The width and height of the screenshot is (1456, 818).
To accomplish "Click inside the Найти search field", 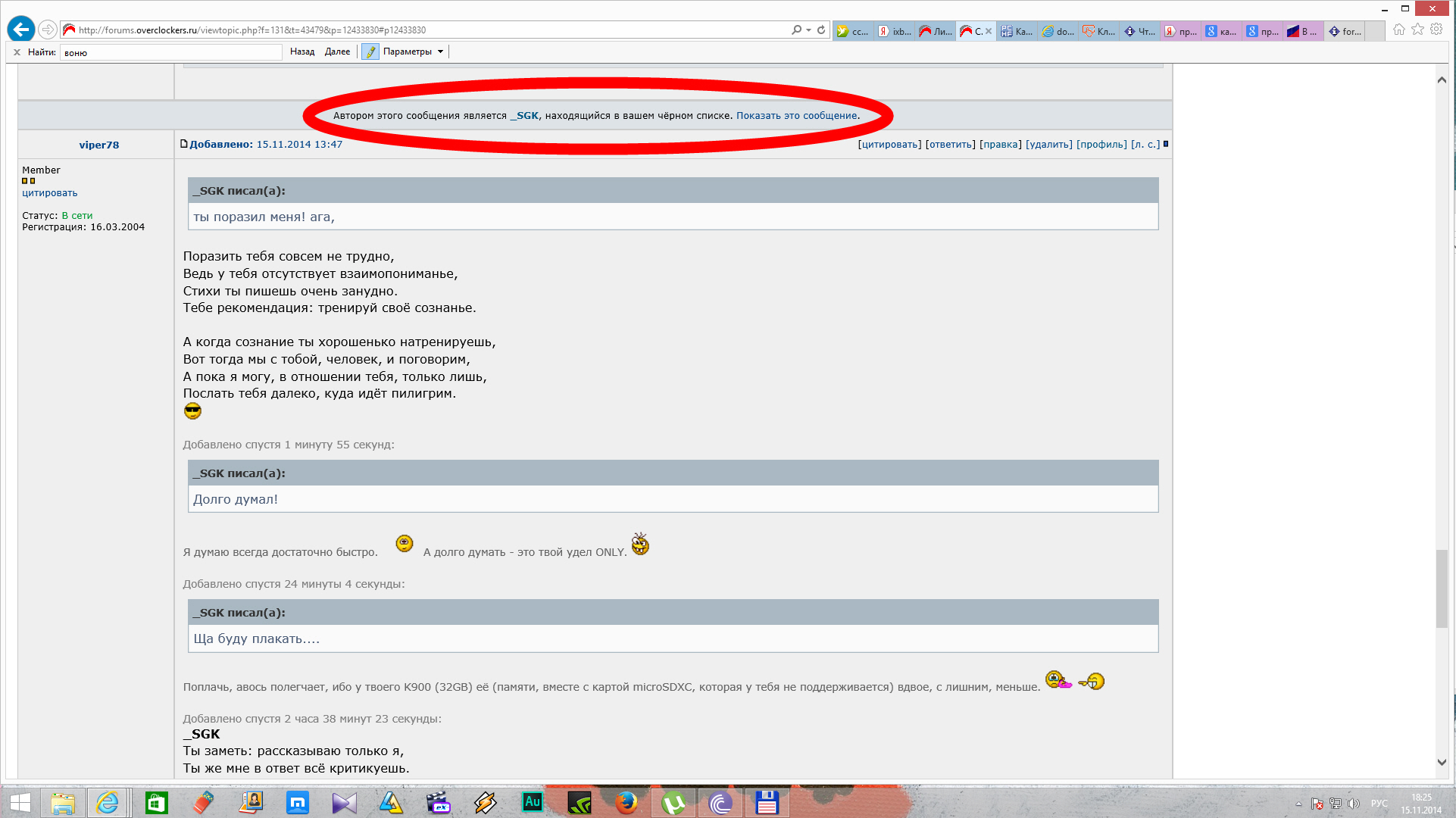I will [x=170, y=52].
